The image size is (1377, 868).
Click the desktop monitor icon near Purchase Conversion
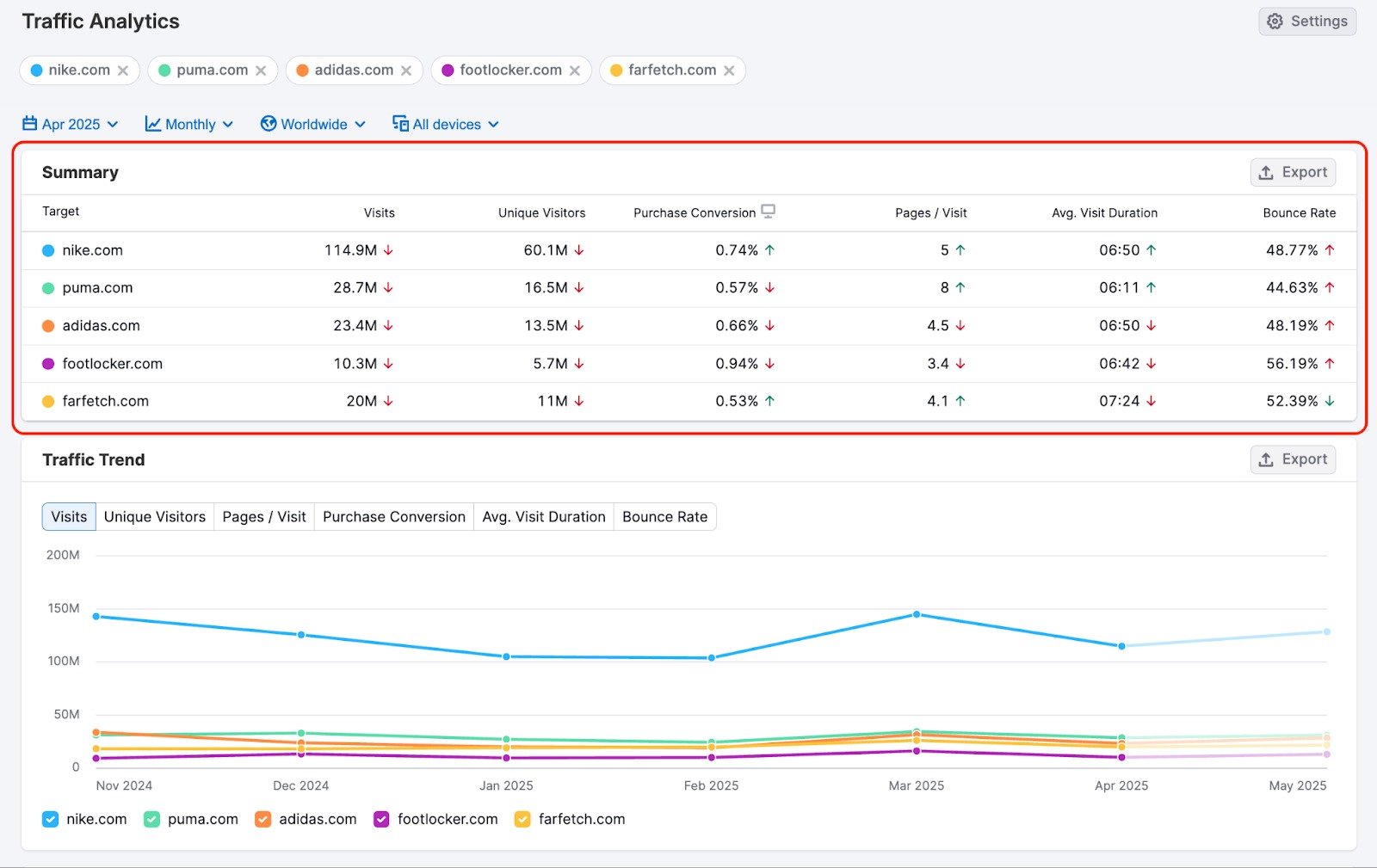[769, 210]
